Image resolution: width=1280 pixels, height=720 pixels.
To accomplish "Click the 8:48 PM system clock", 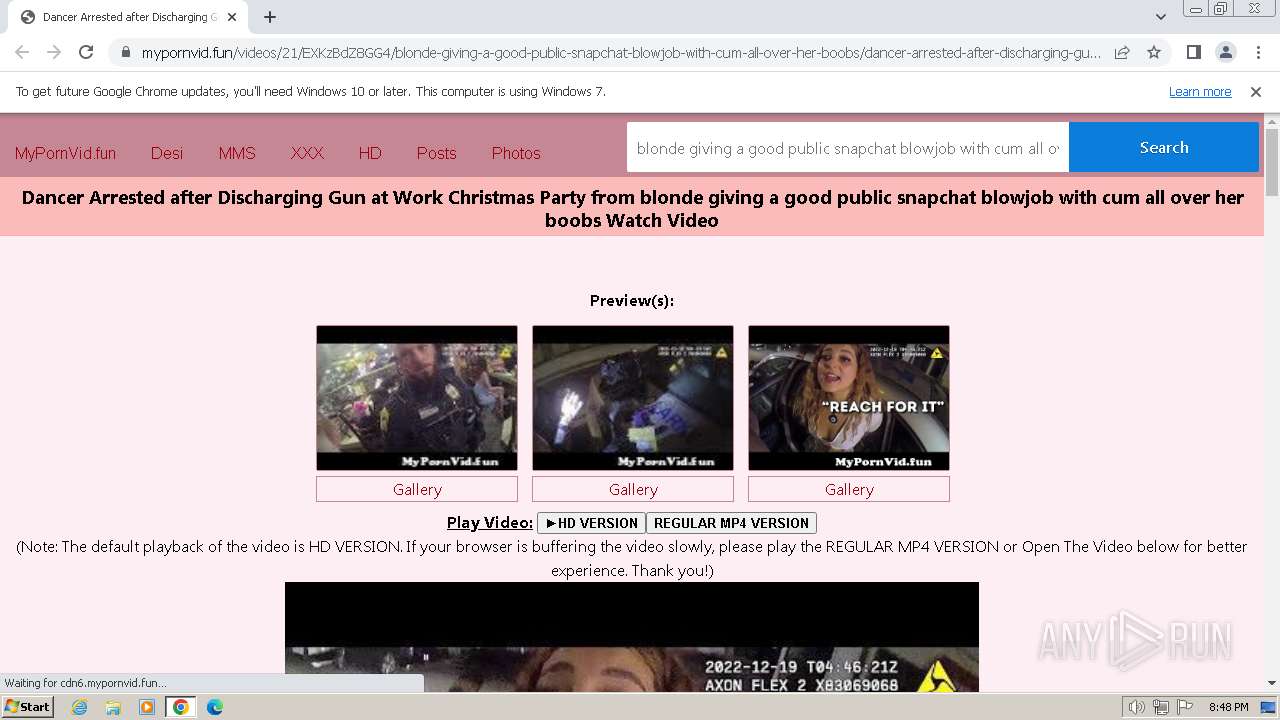I will coord(1228,707).
